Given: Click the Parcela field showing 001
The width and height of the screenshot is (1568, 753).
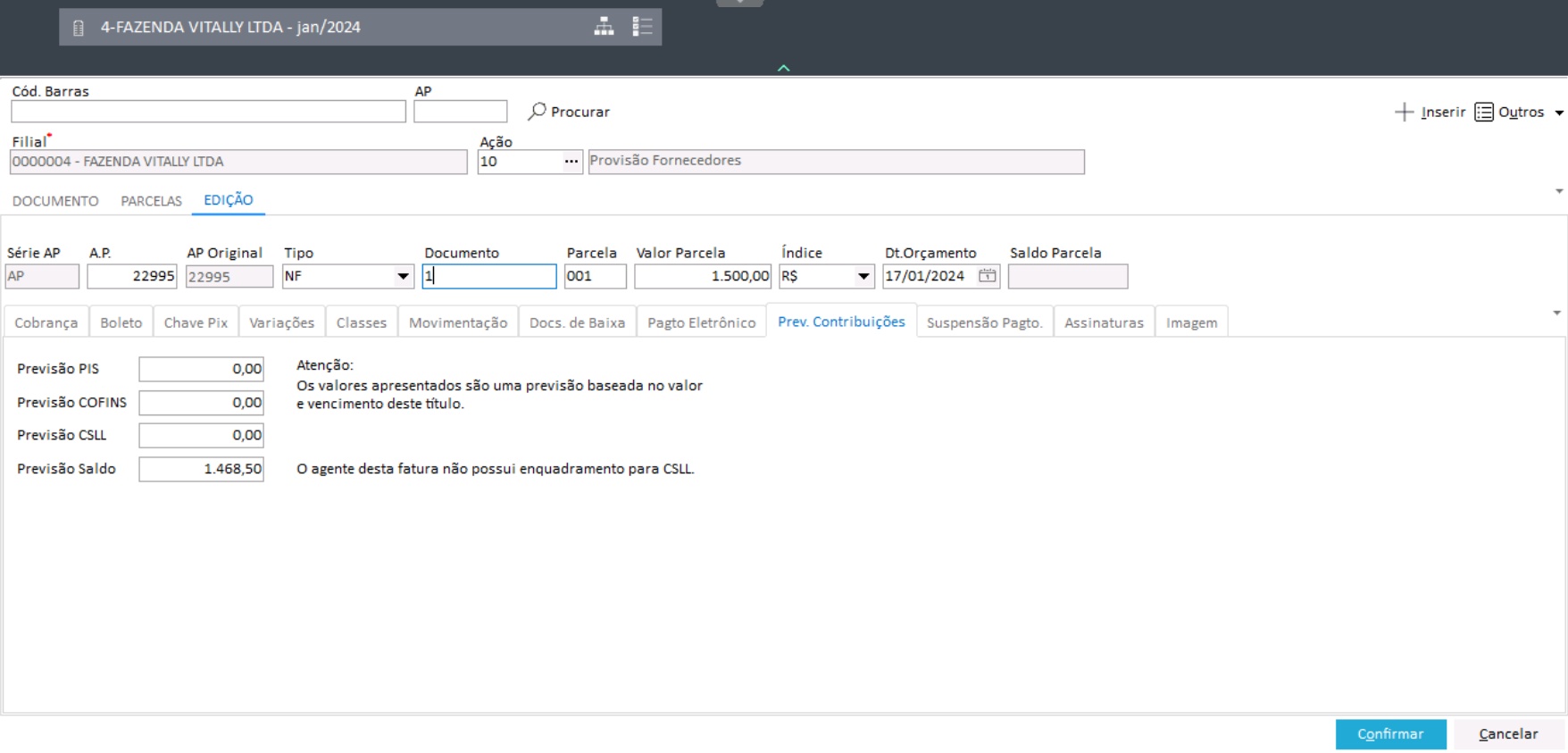Looking at the screenshot, I should click(596, 276).
